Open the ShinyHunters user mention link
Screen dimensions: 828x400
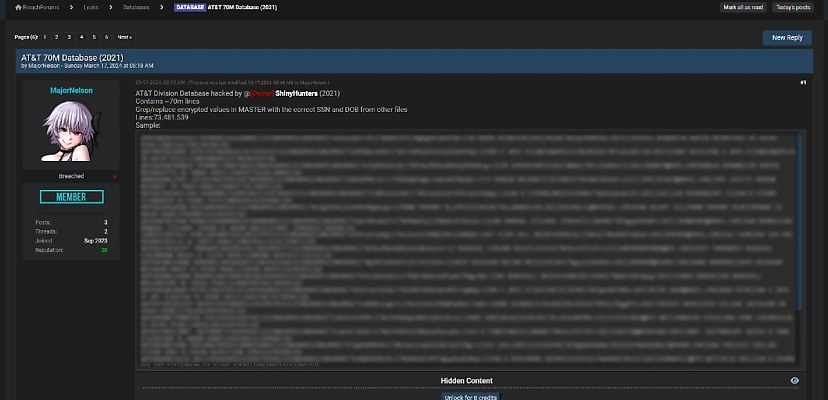[296, 94]
